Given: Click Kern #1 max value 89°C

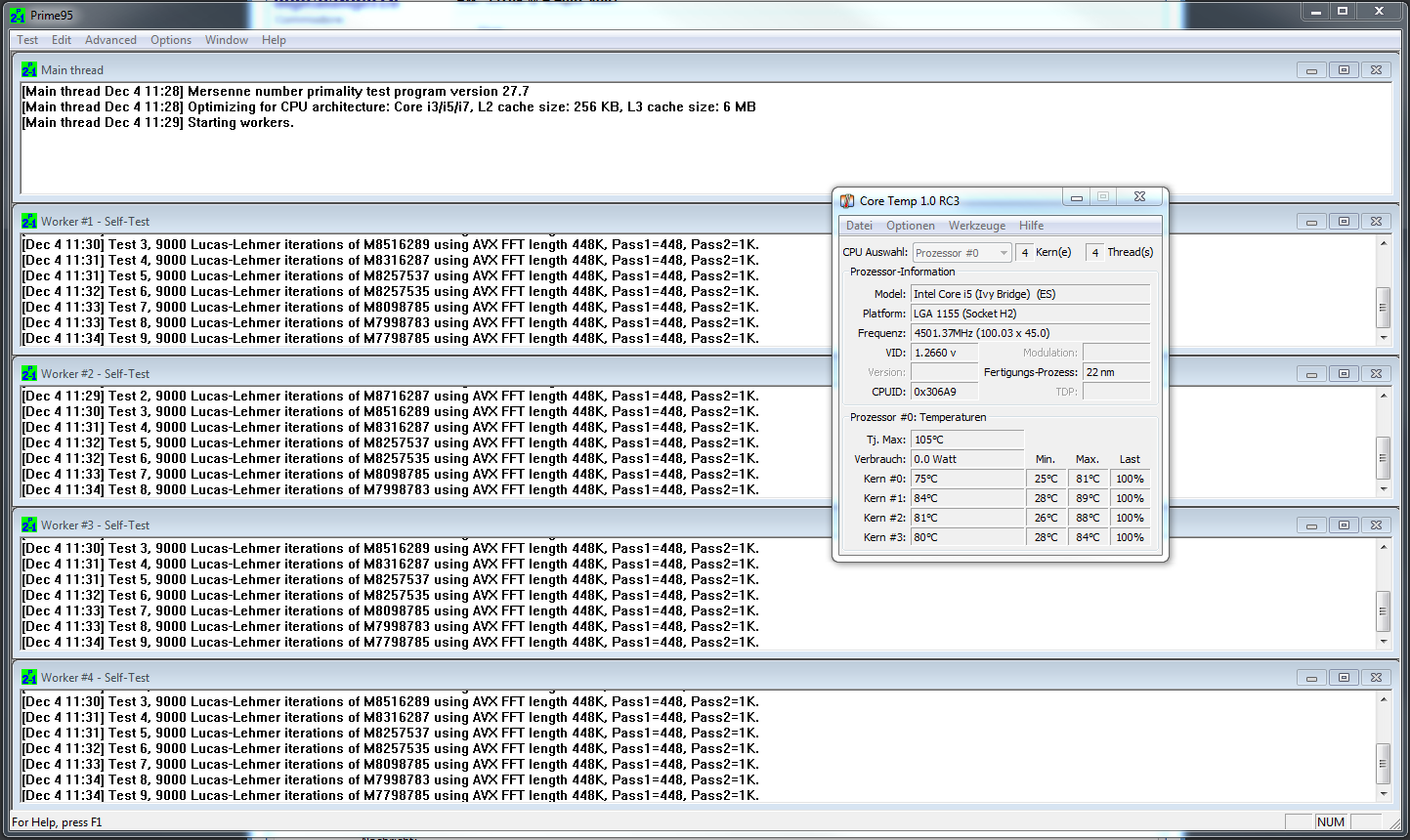Looking at the screenshot, I should (x=1088, y=498).
